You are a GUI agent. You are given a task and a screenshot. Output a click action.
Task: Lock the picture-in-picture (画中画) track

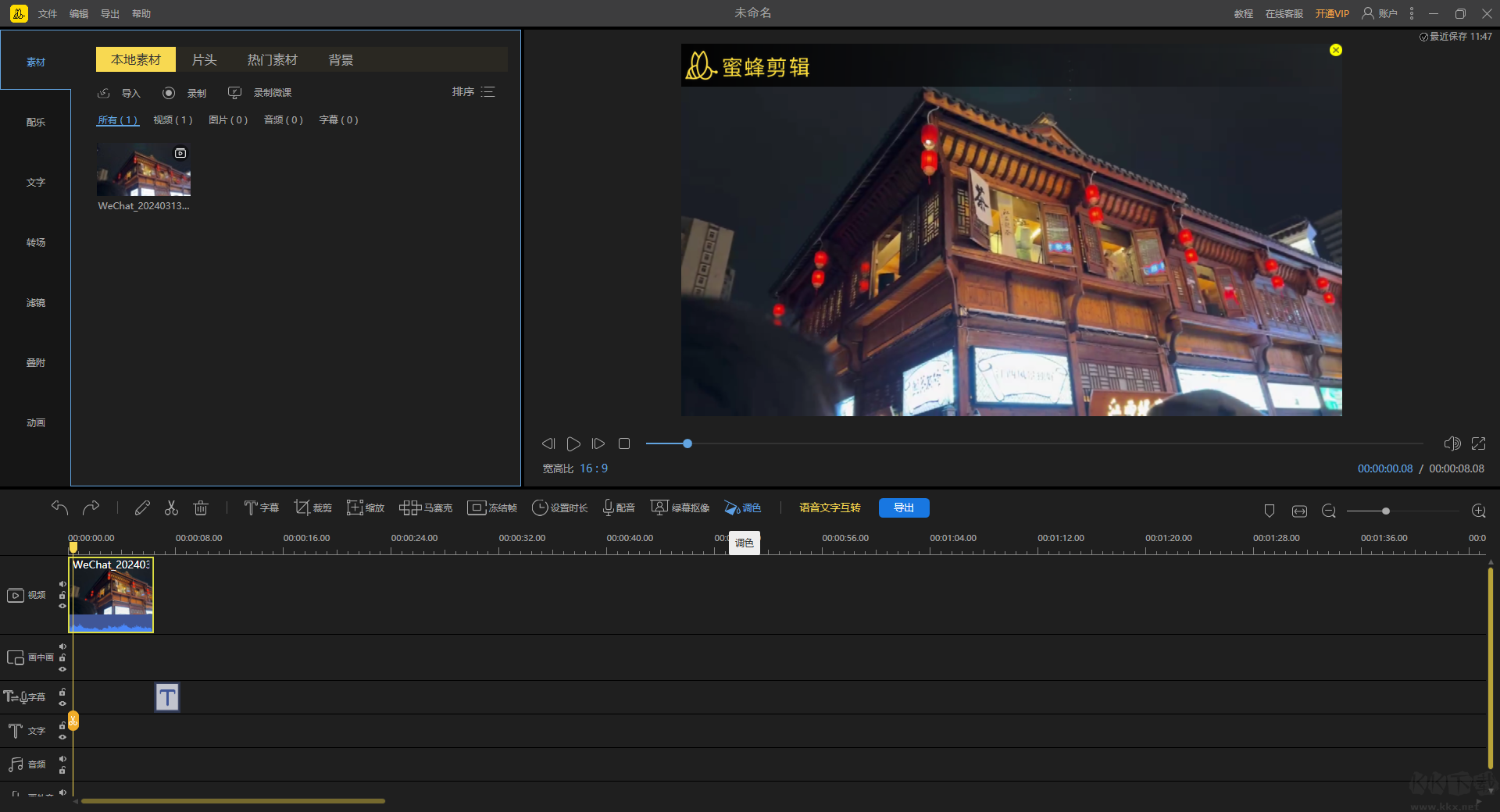pyautogui.click(x=62, y=658)
